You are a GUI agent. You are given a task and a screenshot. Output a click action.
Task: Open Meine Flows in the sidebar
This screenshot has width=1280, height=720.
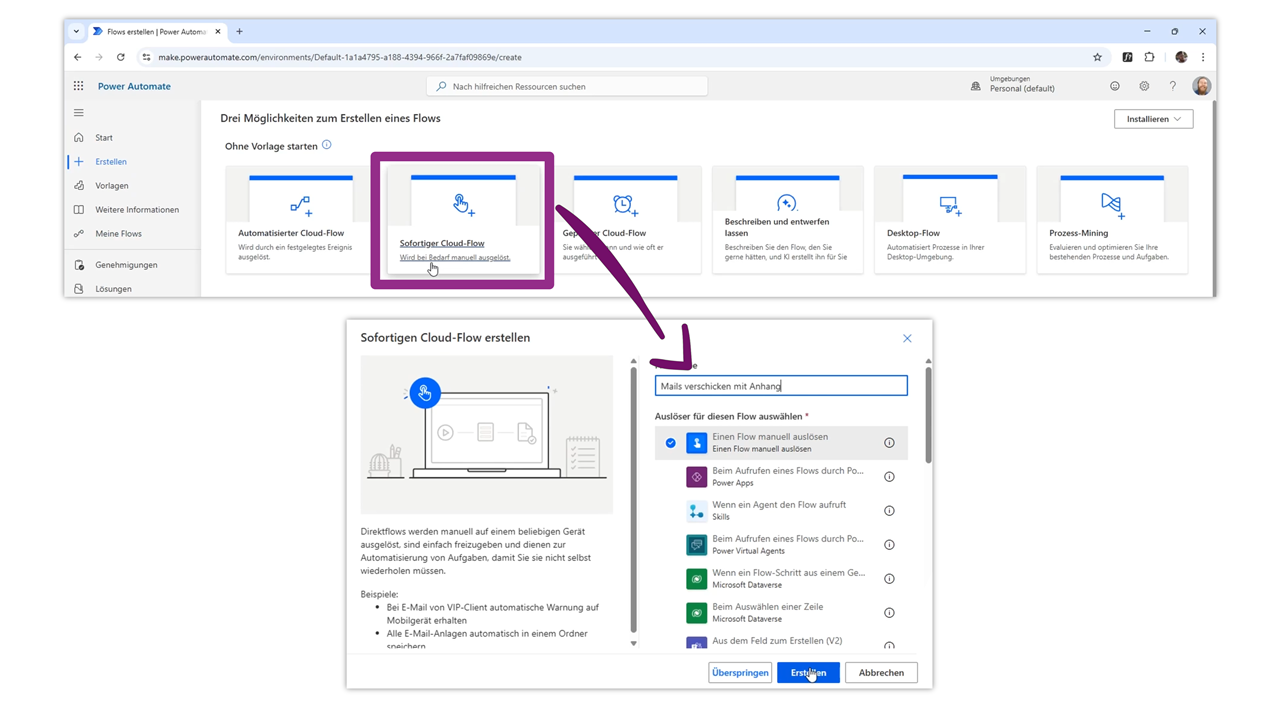[x=118, y=233]
